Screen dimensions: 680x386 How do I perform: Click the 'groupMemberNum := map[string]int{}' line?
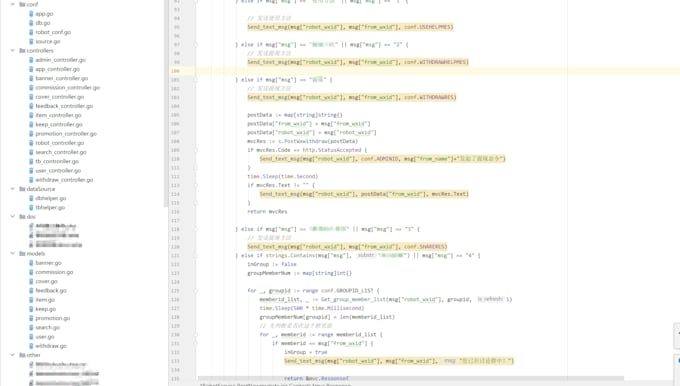(300, 273)
